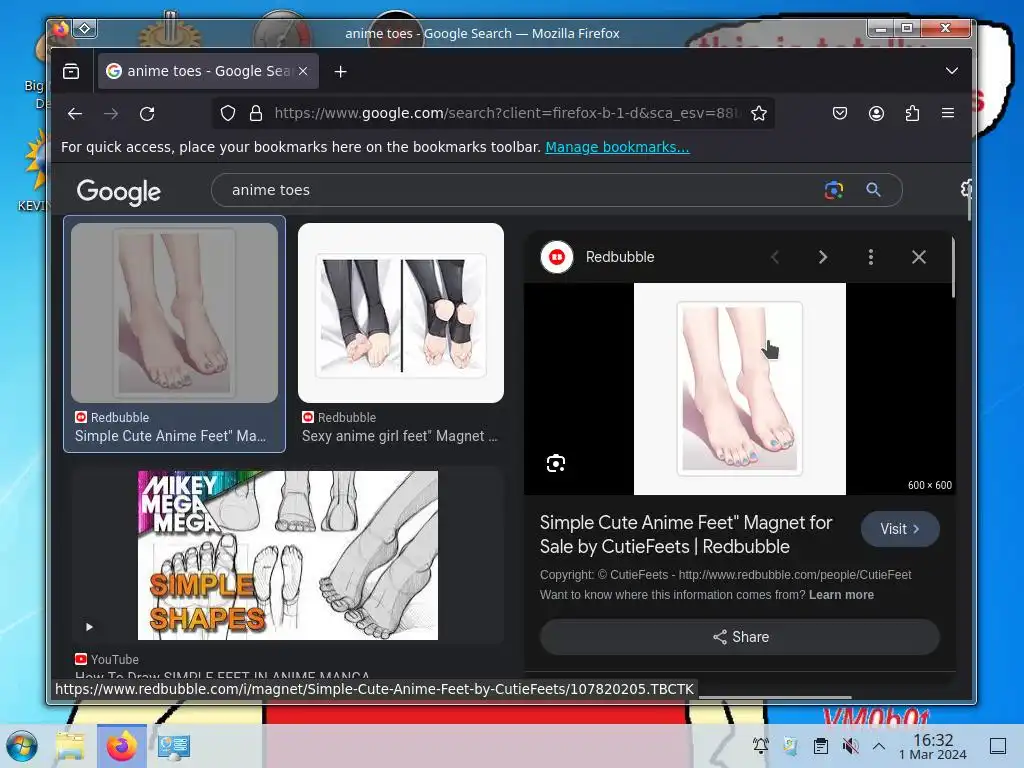Open the extensions puzzle icon
Viewport: 1024px width, 768px height.
912,114
